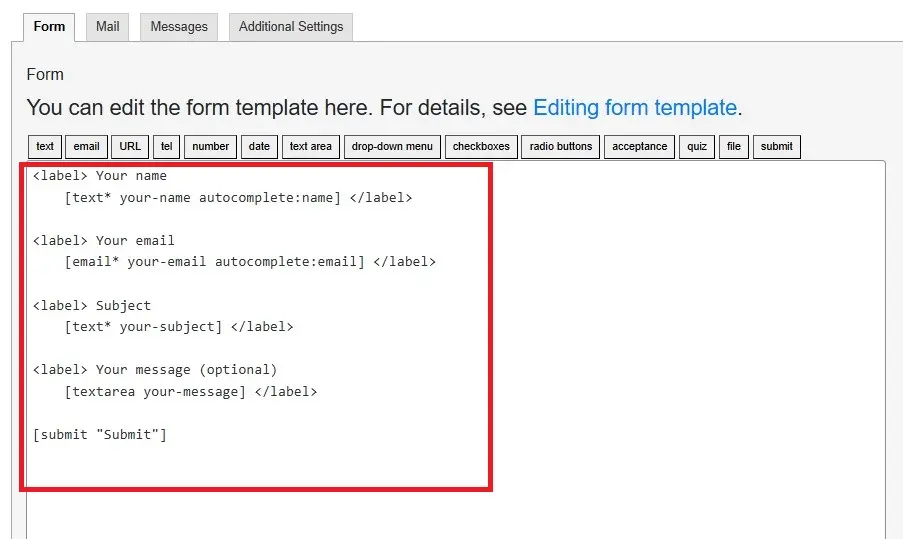Insert a text field tag

[x=45, y=147]
